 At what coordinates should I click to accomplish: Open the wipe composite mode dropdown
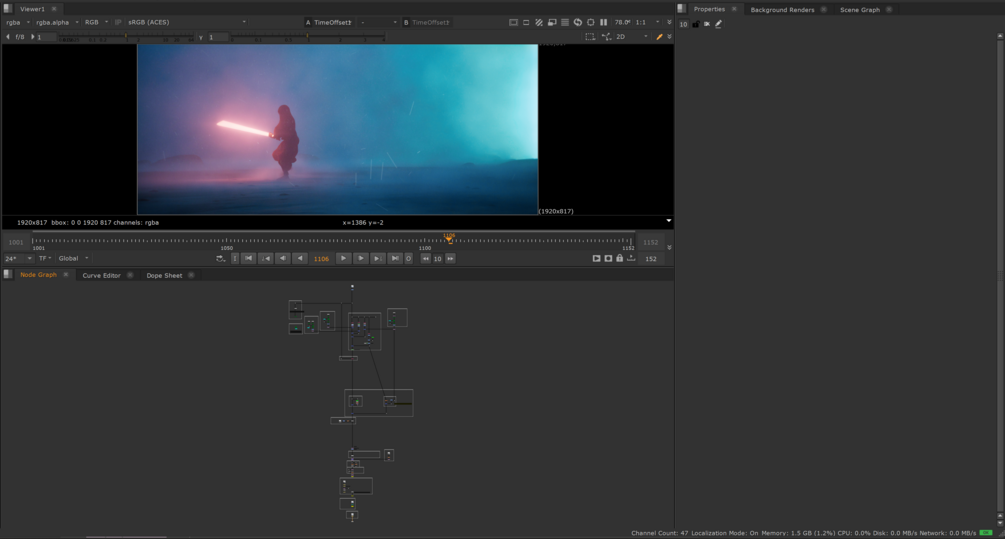click(x=378, y=22)
